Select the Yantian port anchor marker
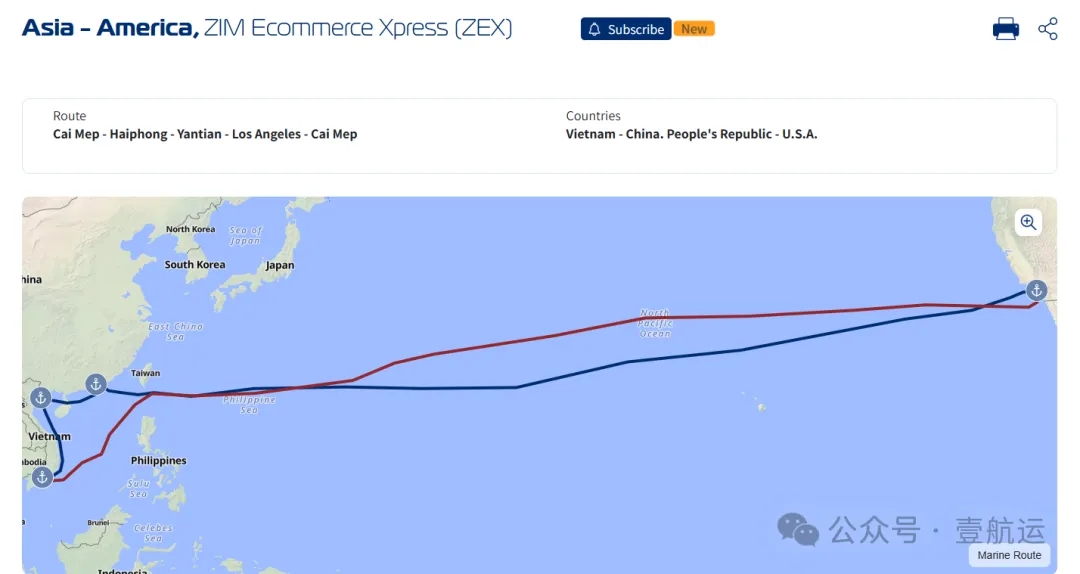The height and width of the screenshot is (574, 1080). (x=96, y=384)
